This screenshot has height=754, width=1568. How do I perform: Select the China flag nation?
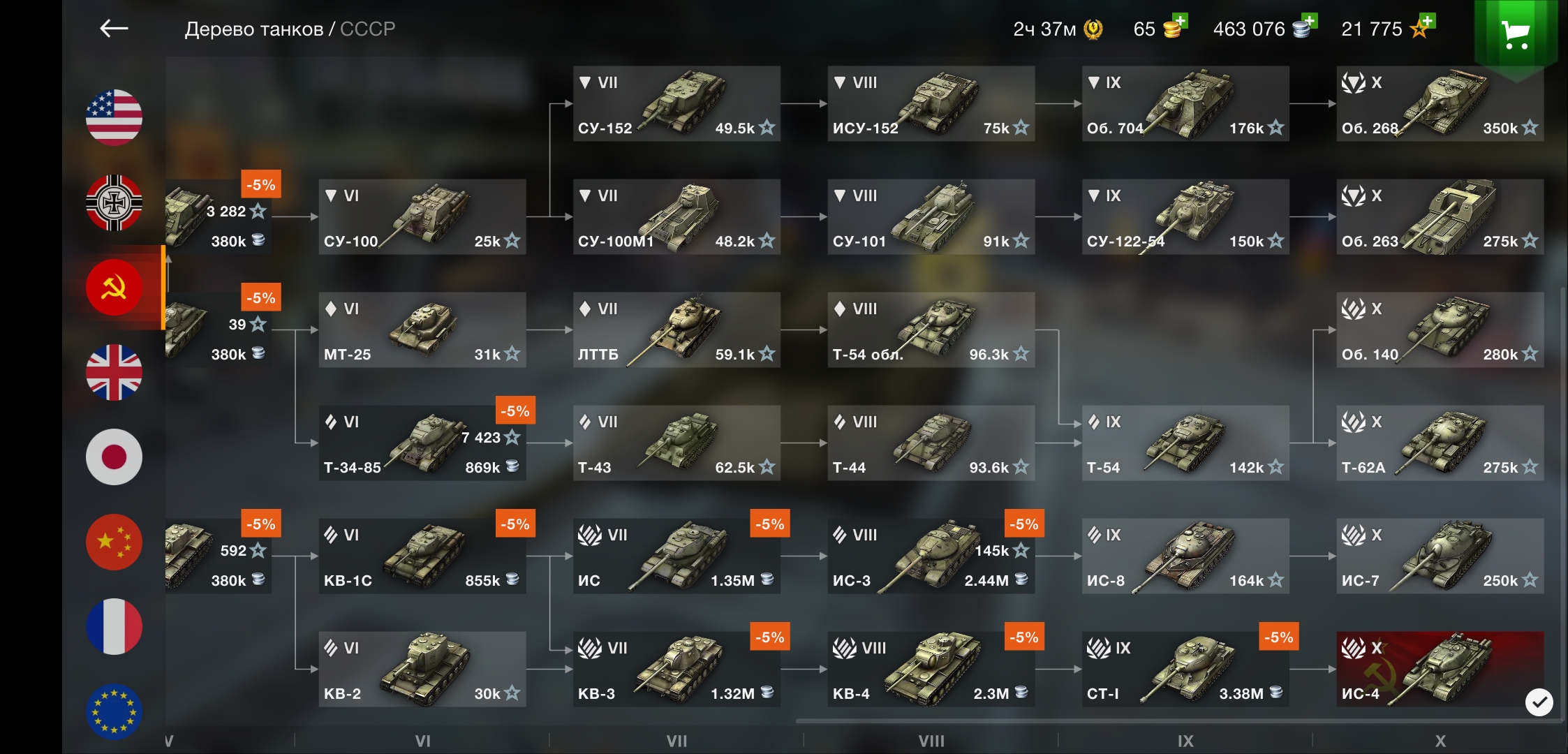(x=114, y=542)
